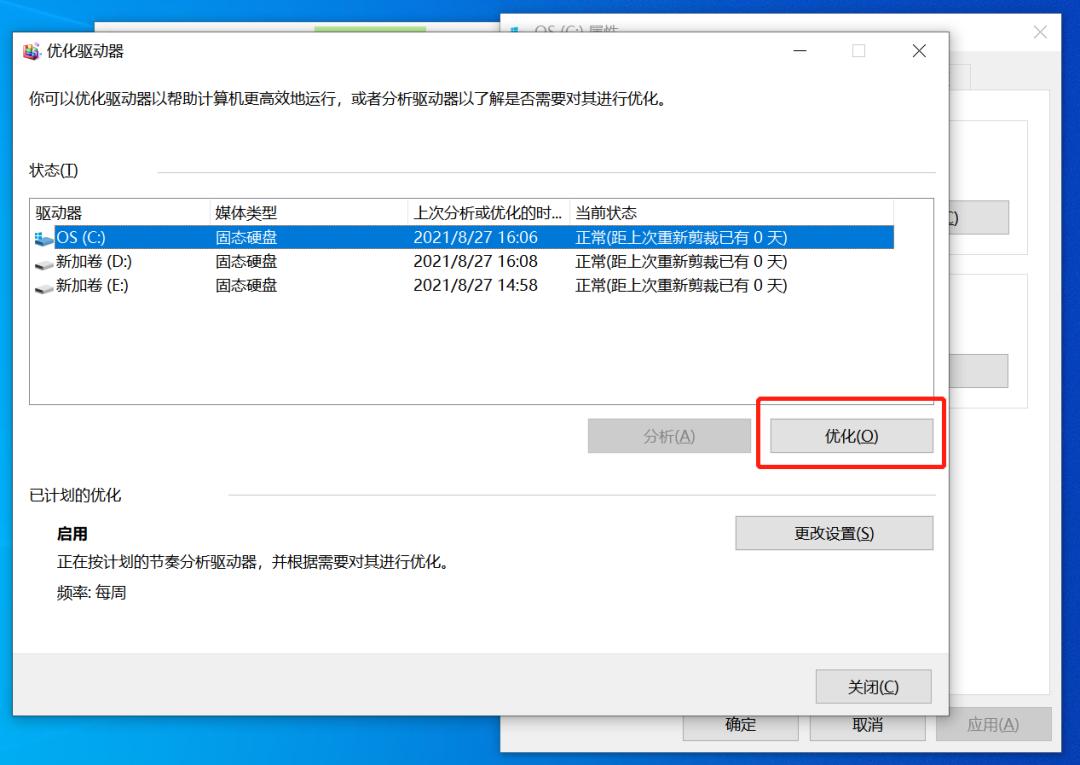1080x765 pixels.
Task: Open scheduled optimization settings via 更改设置(S)
Action: click(833, 532)
